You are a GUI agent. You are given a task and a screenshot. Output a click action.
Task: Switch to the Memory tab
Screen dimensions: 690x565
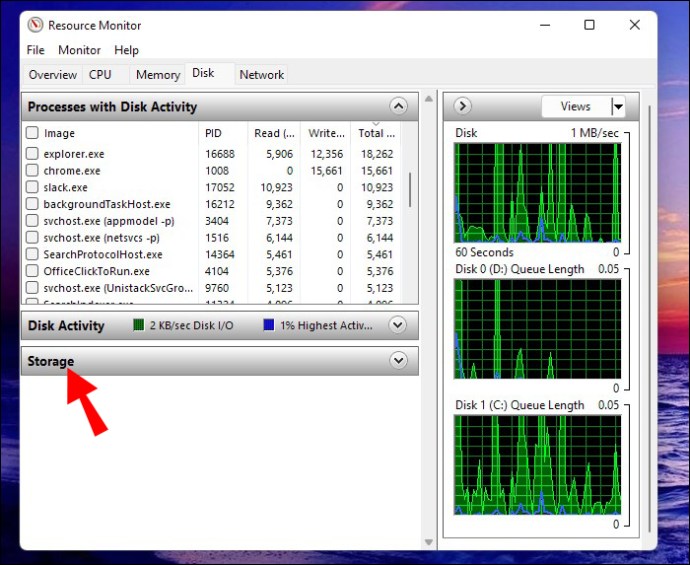coord(158,75)
